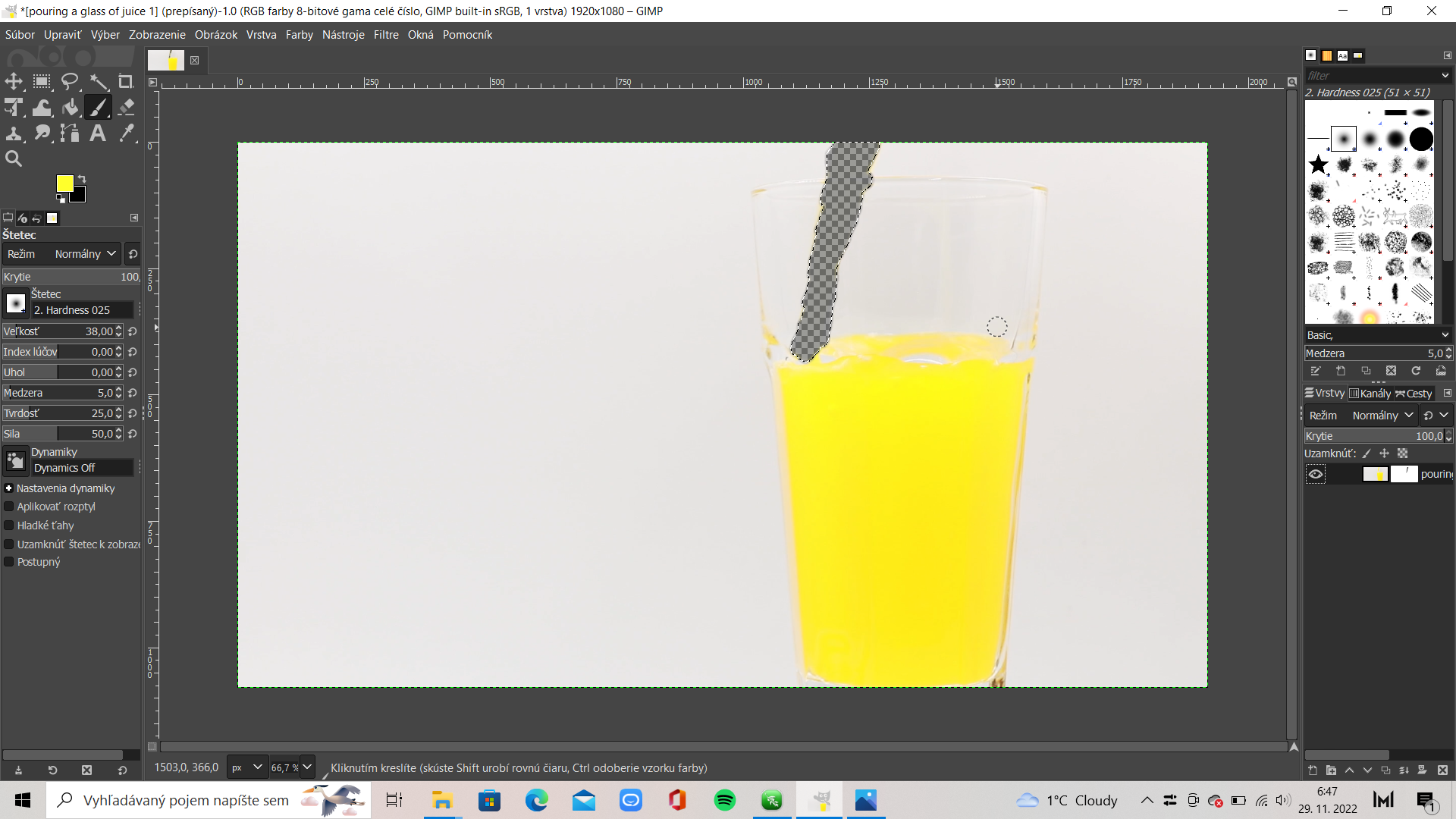The image size is (1456, 819).
Task: Toggle lock pixels brush icon
Action: pyautogui.click(x=1367, y=453)
